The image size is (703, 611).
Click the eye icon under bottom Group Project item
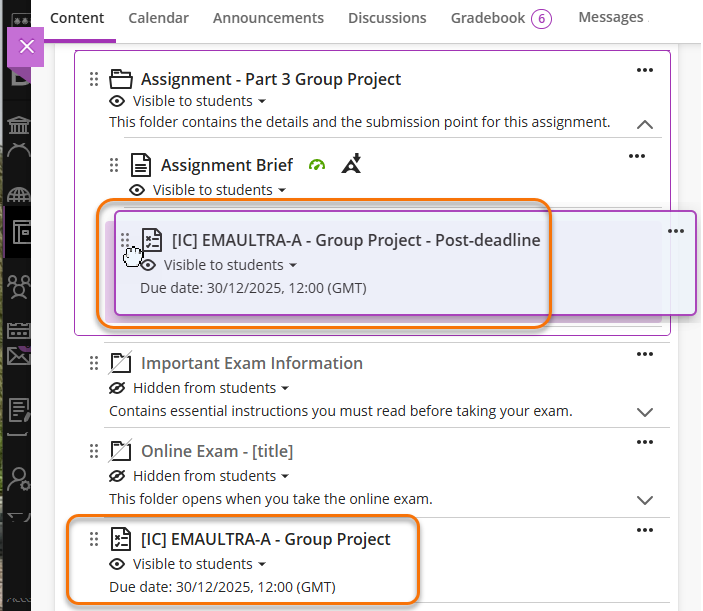coord(117,564)
